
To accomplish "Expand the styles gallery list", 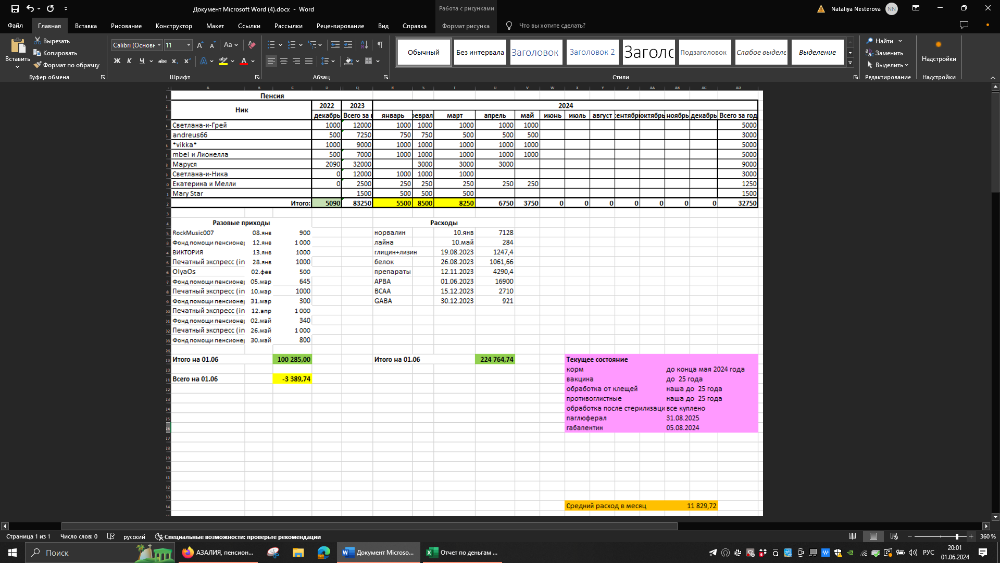I will point(850,61).
